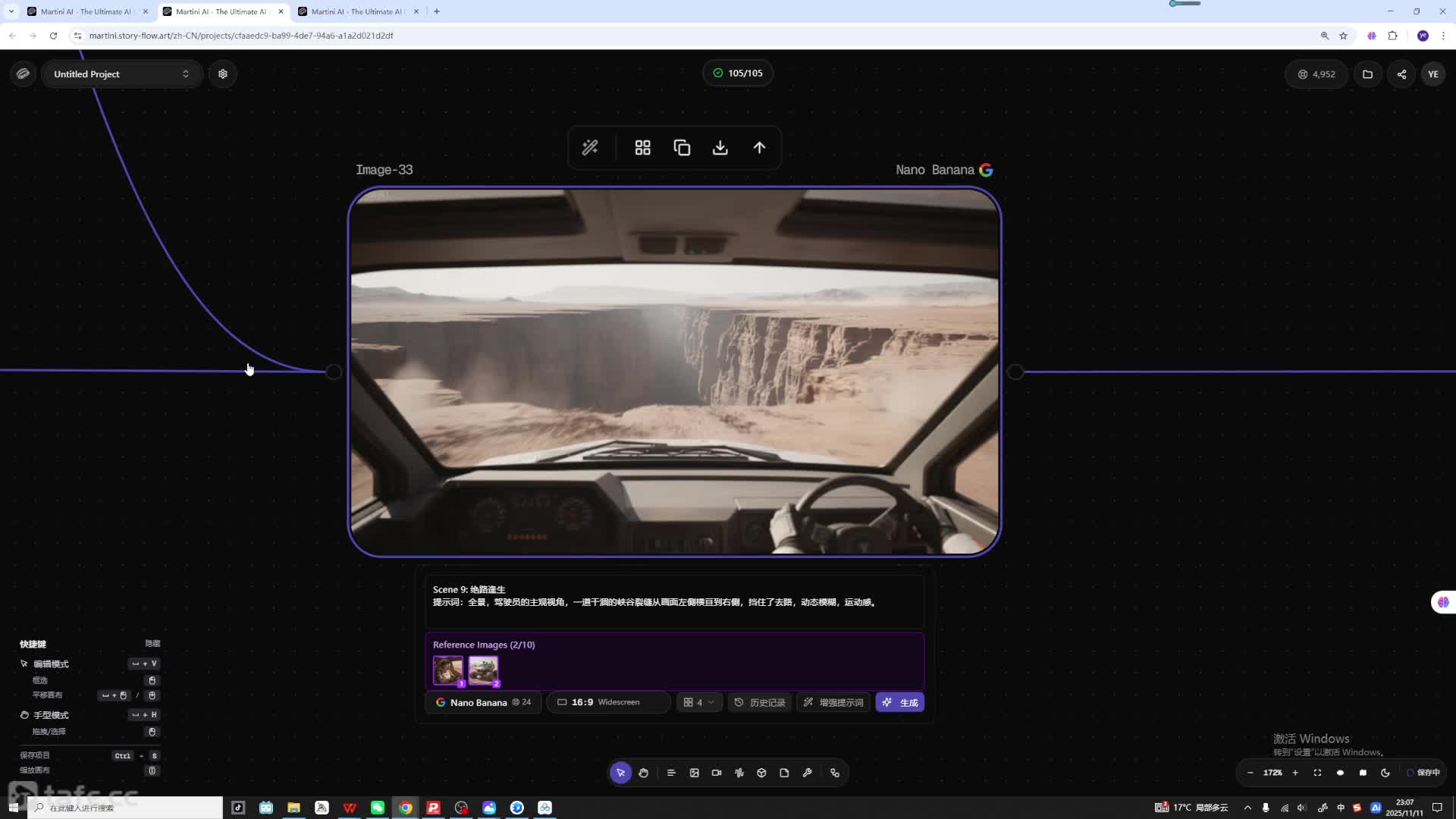Toggle dark mode with moon icon
1456x819 pixels.
click(x=1385, y=773)
